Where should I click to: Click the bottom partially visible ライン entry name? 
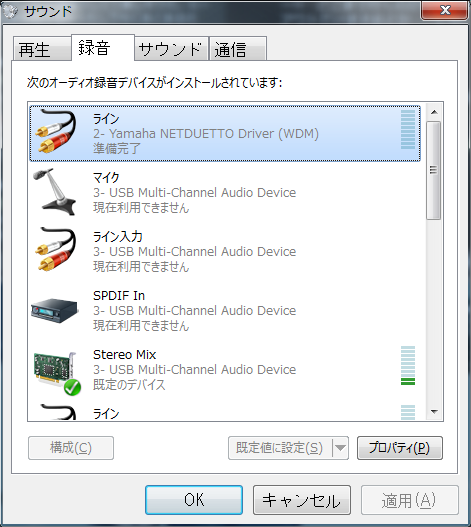coord(106,414)
